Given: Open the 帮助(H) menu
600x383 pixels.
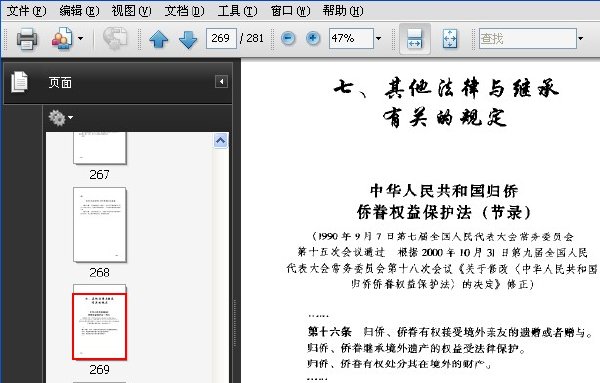Looking at the screenshot, I should [343, 11].
